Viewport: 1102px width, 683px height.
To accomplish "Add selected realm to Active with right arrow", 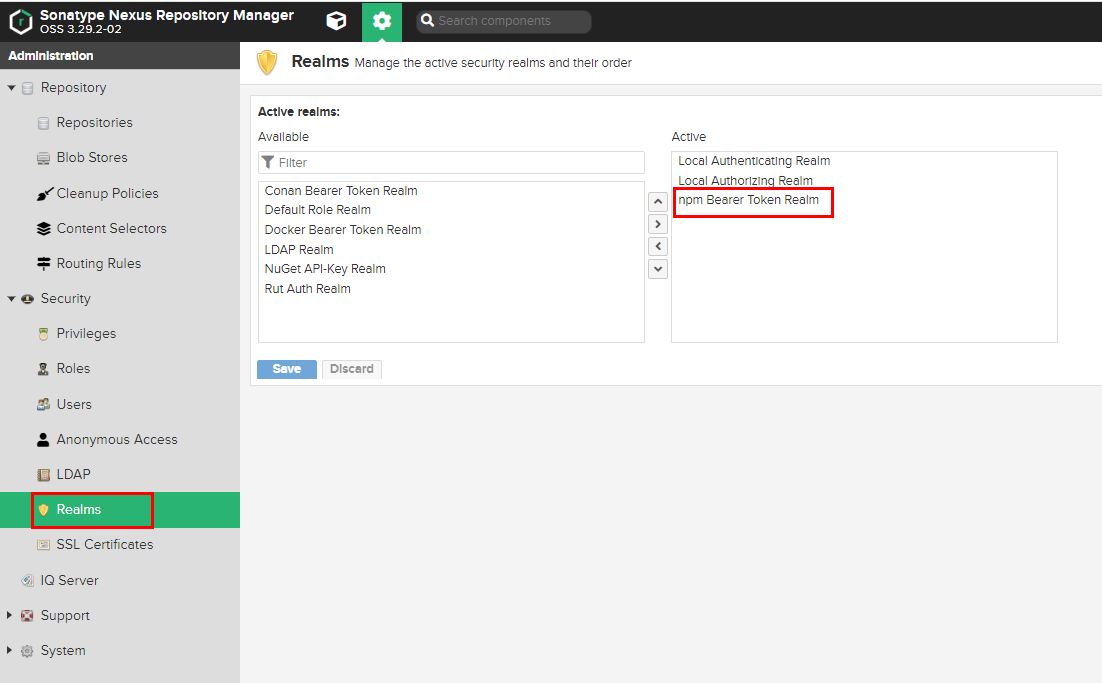I will tap(658, 224).
